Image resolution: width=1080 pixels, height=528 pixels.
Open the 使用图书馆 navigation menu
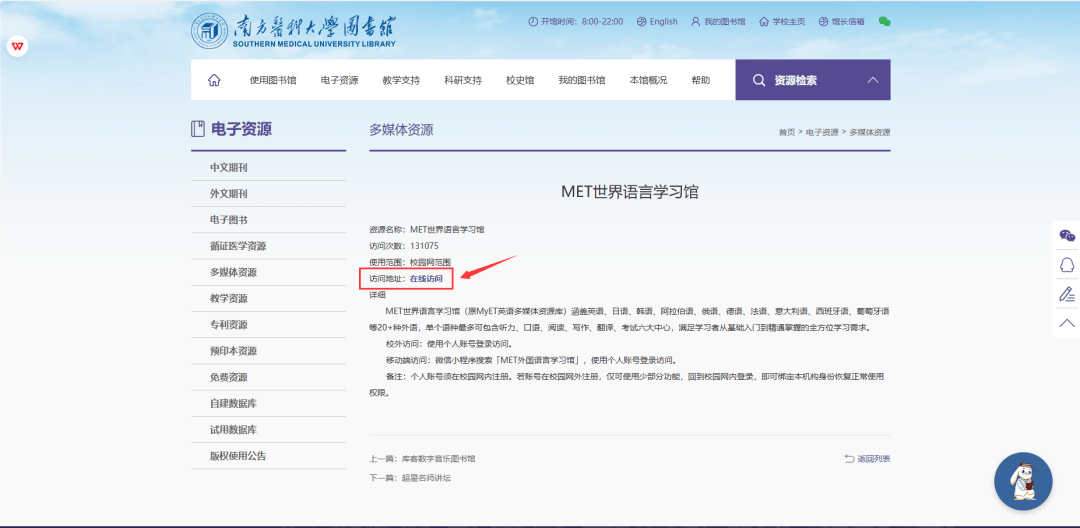pos(273,80)
